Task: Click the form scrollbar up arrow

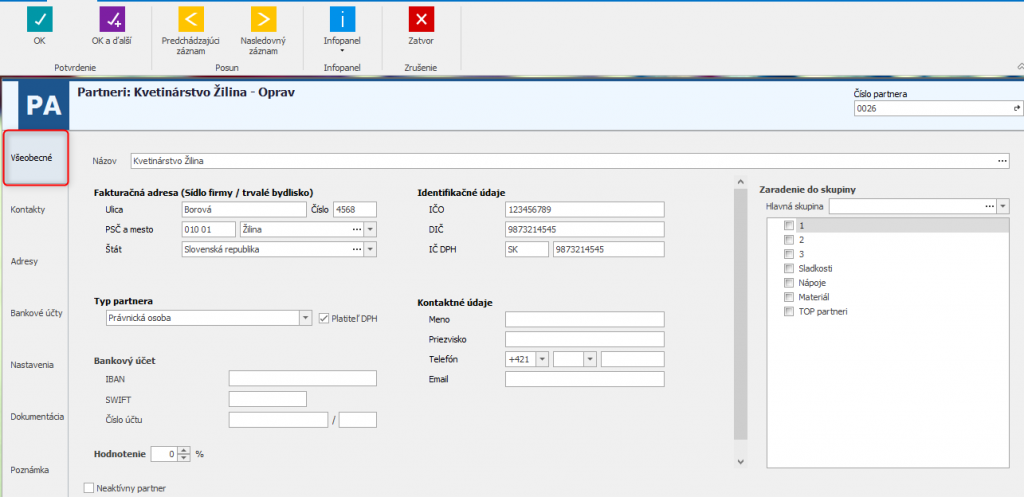Action: (x=740, y=182)
